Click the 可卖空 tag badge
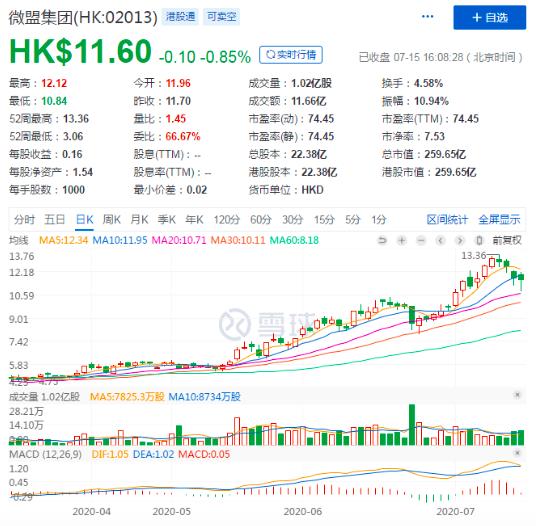 point(222,17)
